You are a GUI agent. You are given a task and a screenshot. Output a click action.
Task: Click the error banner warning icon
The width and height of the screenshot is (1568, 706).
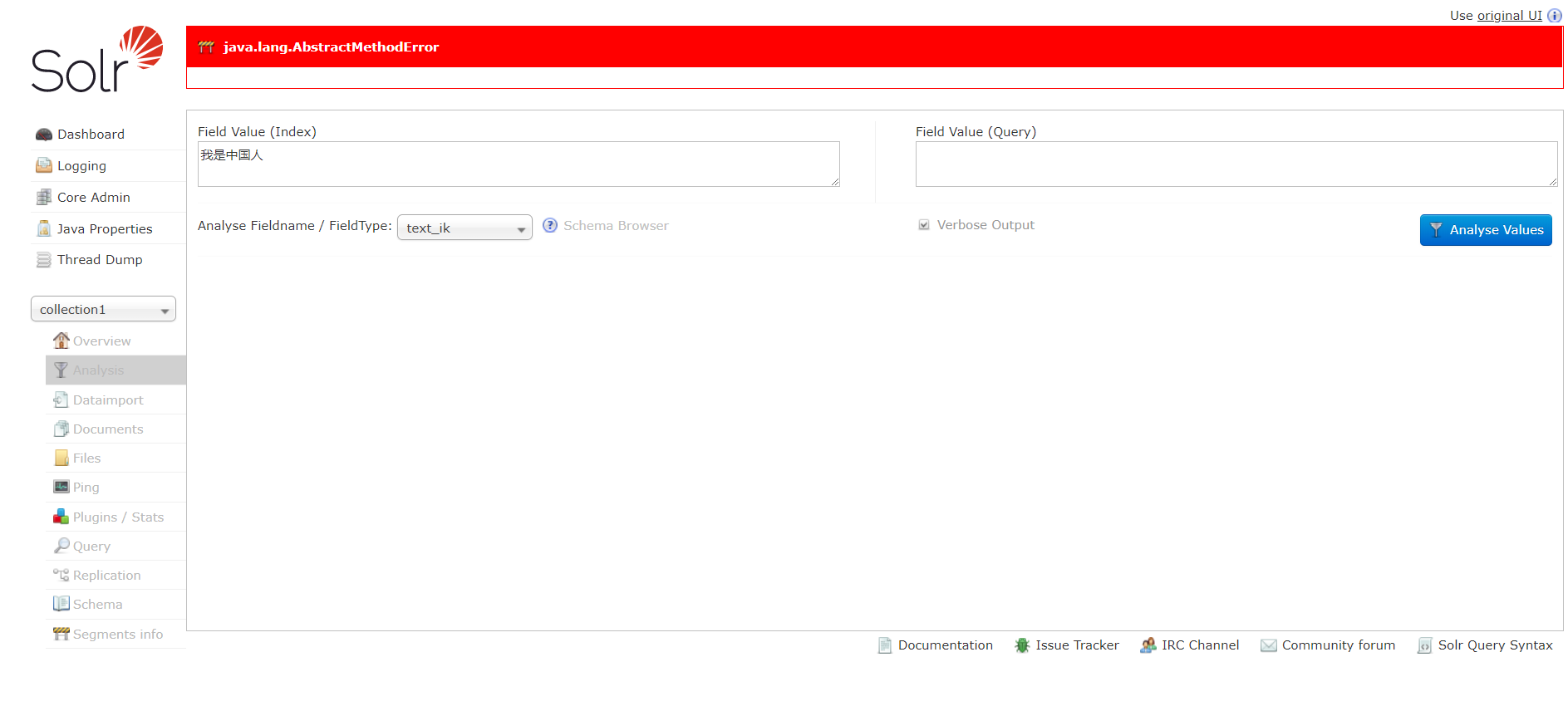[207, 47]
